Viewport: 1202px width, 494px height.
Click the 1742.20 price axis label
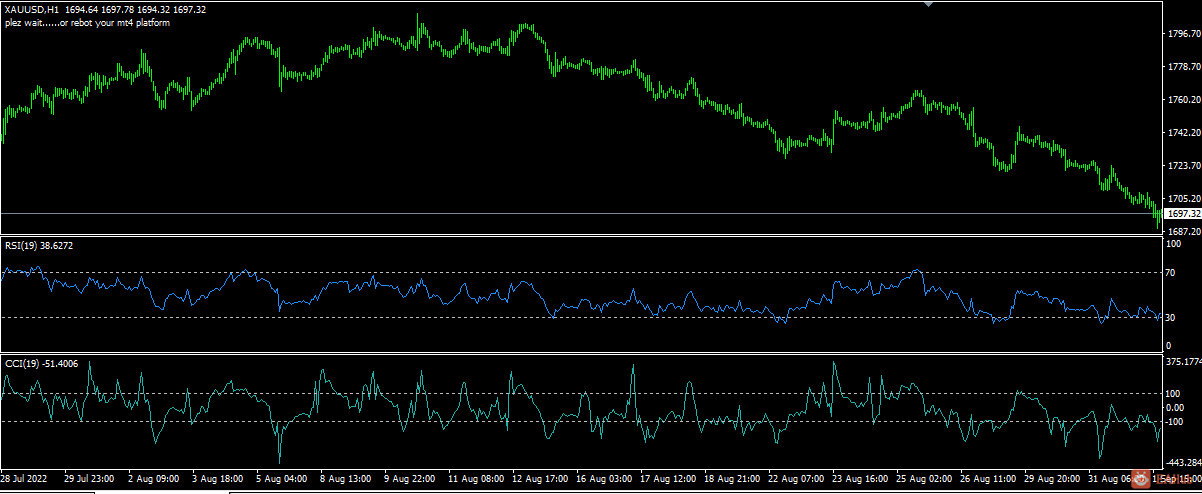point(1183,133)
